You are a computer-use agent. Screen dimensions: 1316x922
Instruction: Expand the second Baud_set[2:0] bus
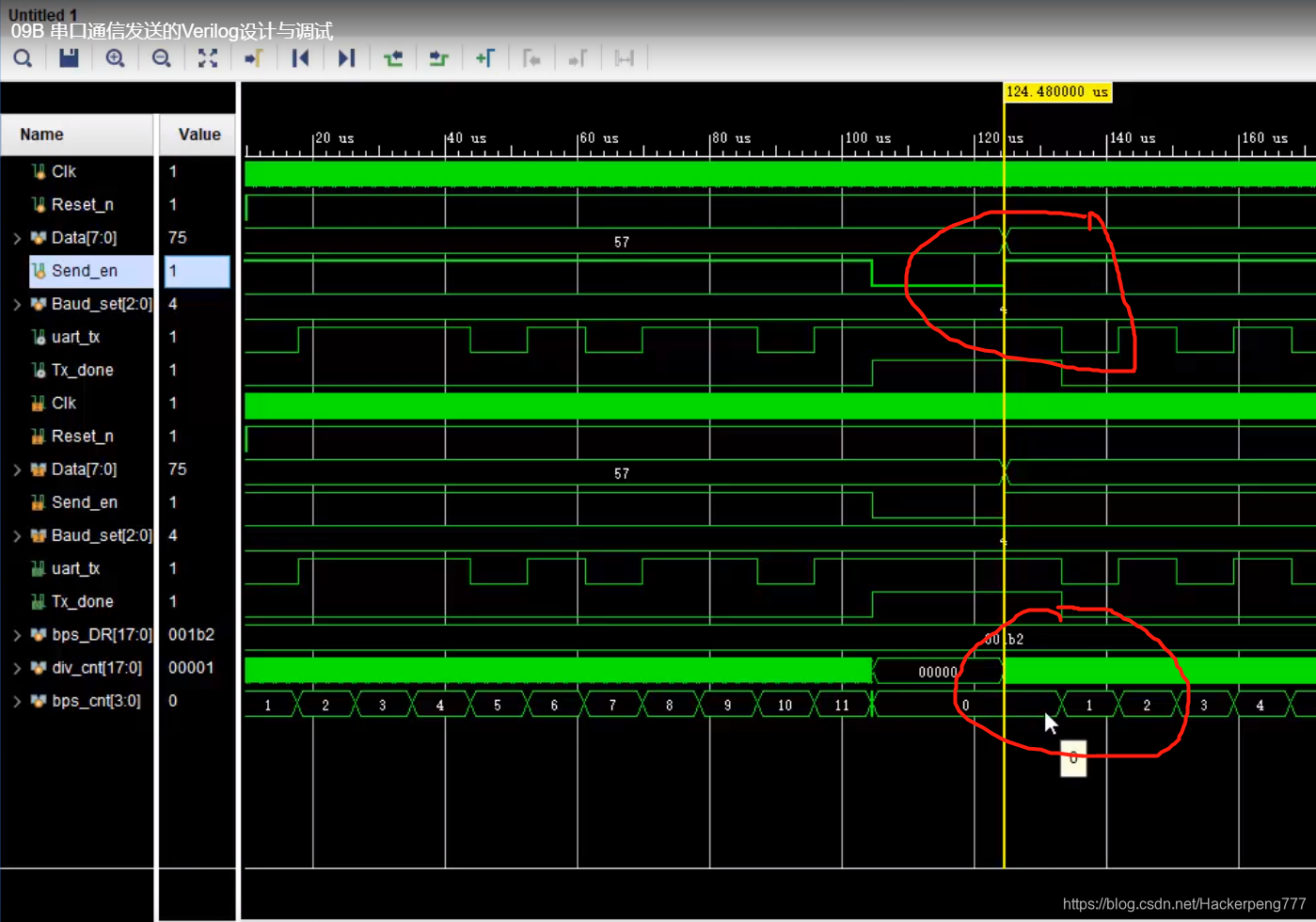click(x=17, y=535)
